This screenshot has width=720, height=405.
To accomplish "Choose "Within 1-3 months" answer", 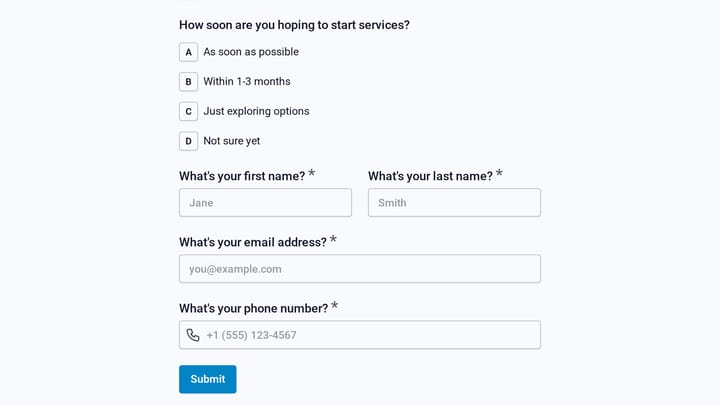I will point(247,82).
